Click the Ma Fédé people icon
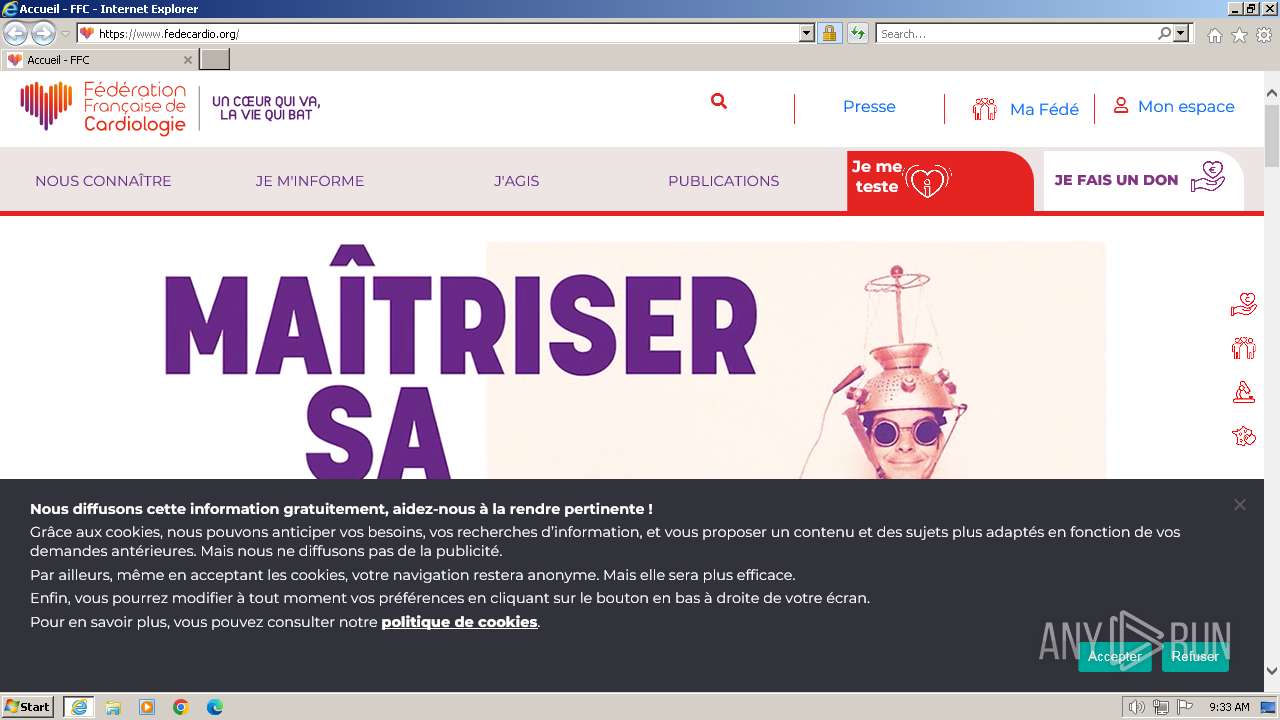1280x720 pixels. [985, 109]
